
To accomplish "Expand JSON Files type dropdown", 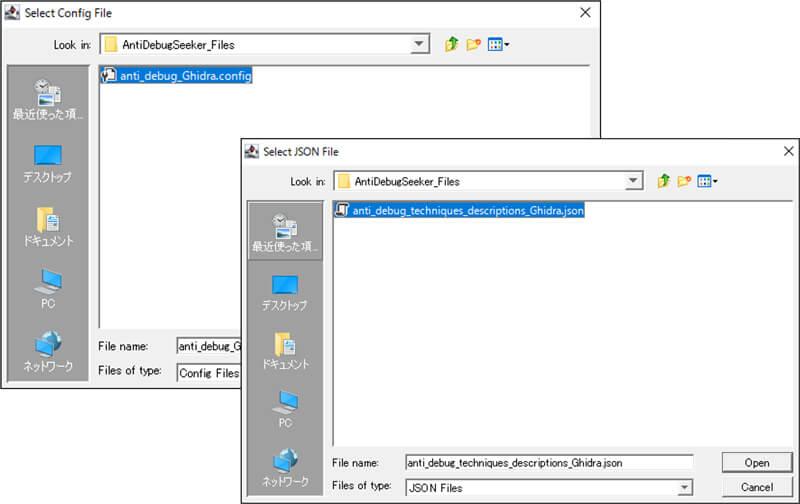I will [x=685, y=488].
